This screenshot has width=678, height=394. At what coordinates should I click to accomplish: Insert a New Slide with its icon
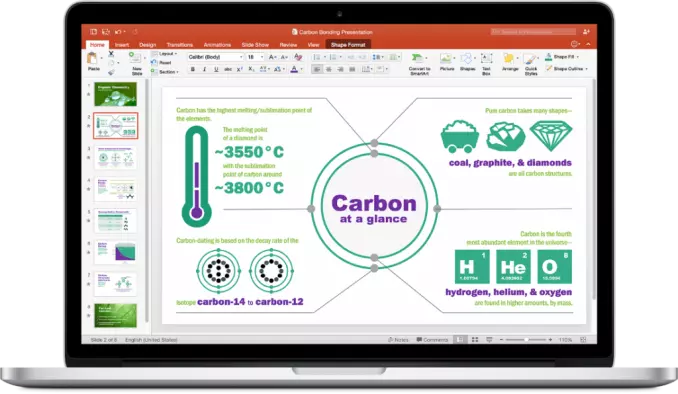(x=135, y=58)
